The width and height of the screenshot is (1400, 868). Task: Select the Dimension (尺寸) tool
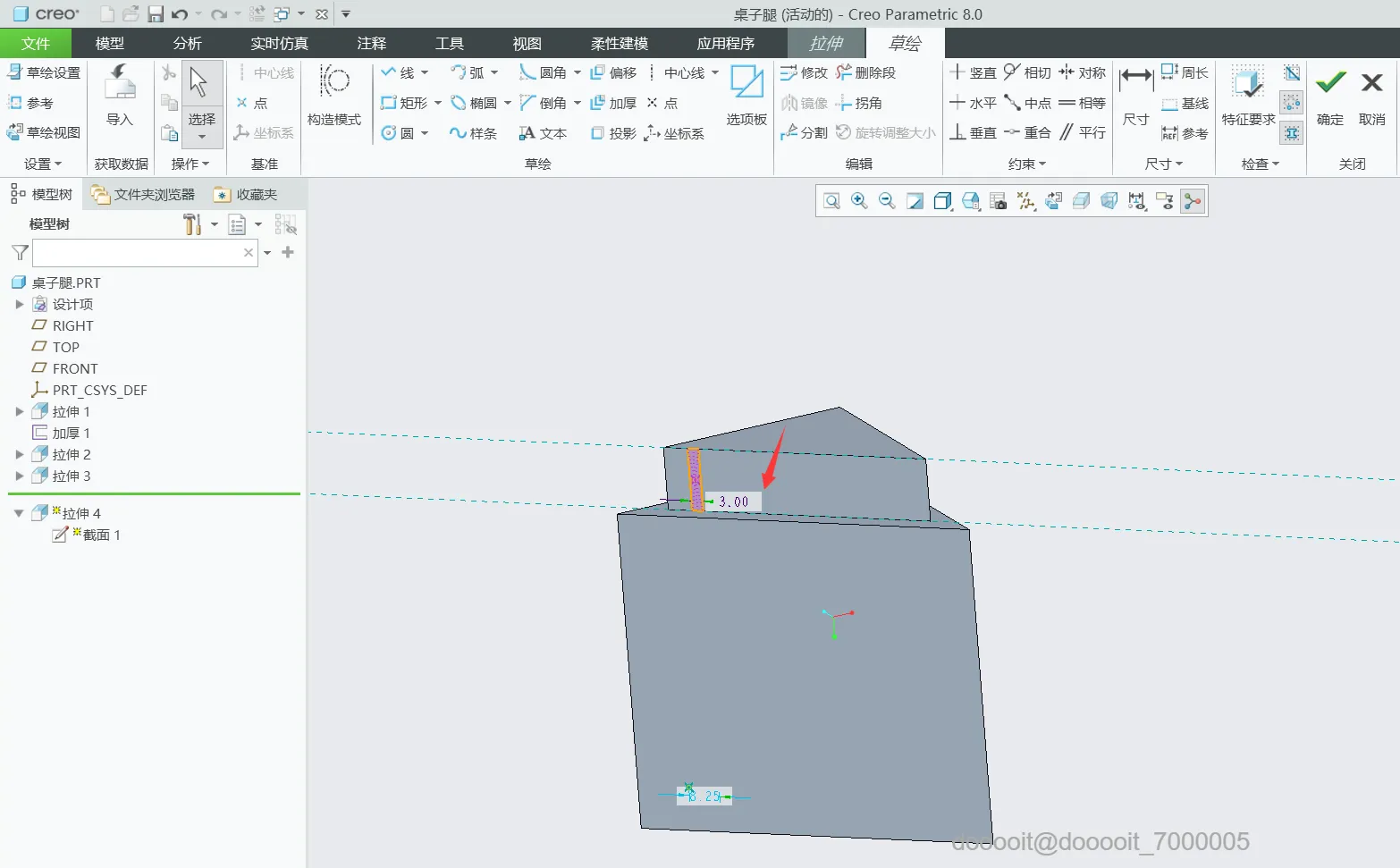pos(1136,97)
